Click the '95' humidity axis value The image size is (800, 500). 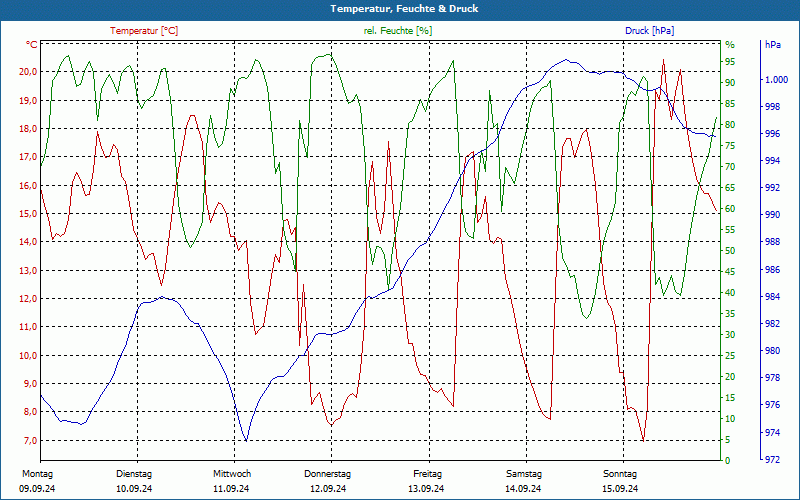730,62
